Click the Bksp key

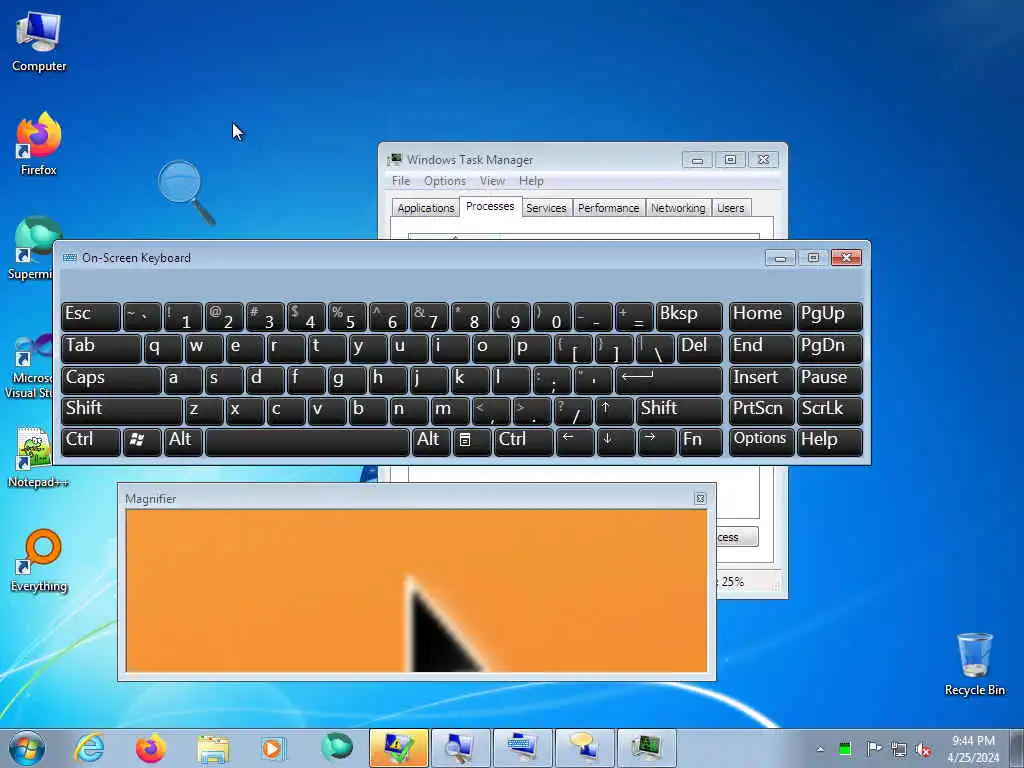[x=689, y=316]
